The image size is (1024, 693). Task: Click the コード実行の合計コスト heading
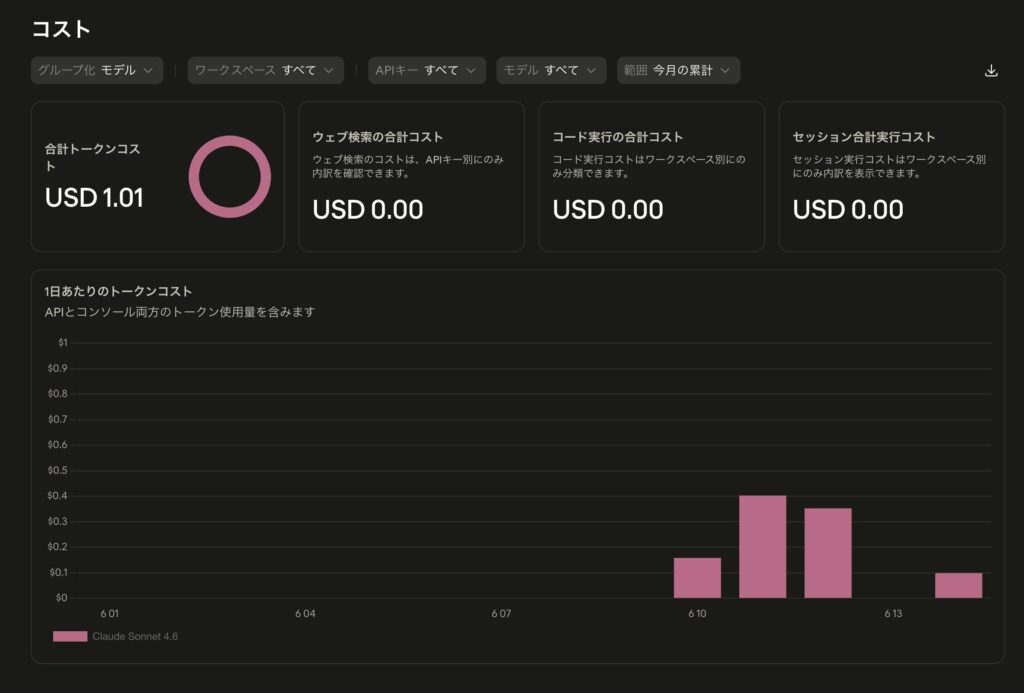618,137
